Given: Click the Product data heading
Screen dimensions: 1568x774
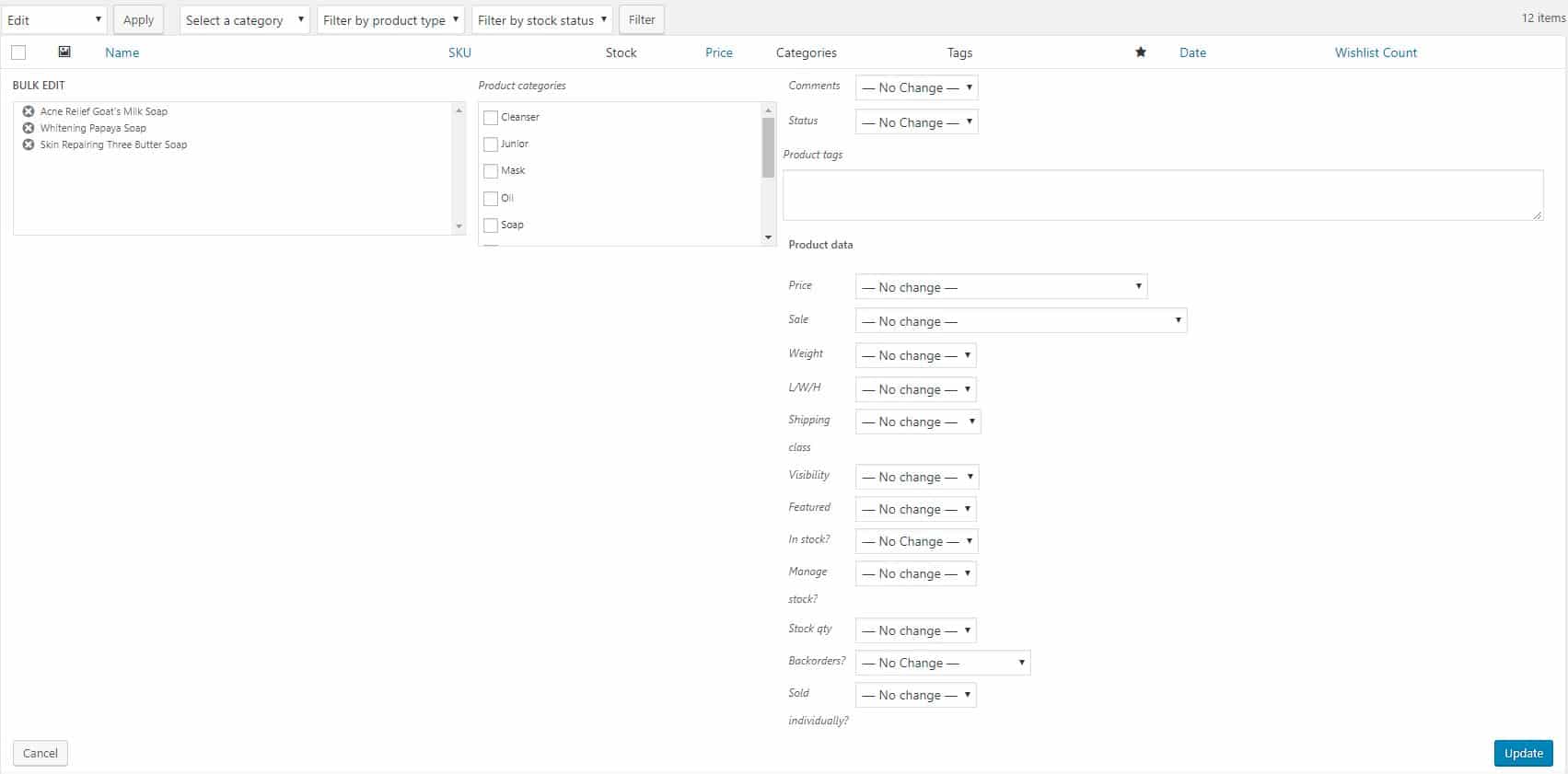Looking at the screenshot, I should pos(820,245).
